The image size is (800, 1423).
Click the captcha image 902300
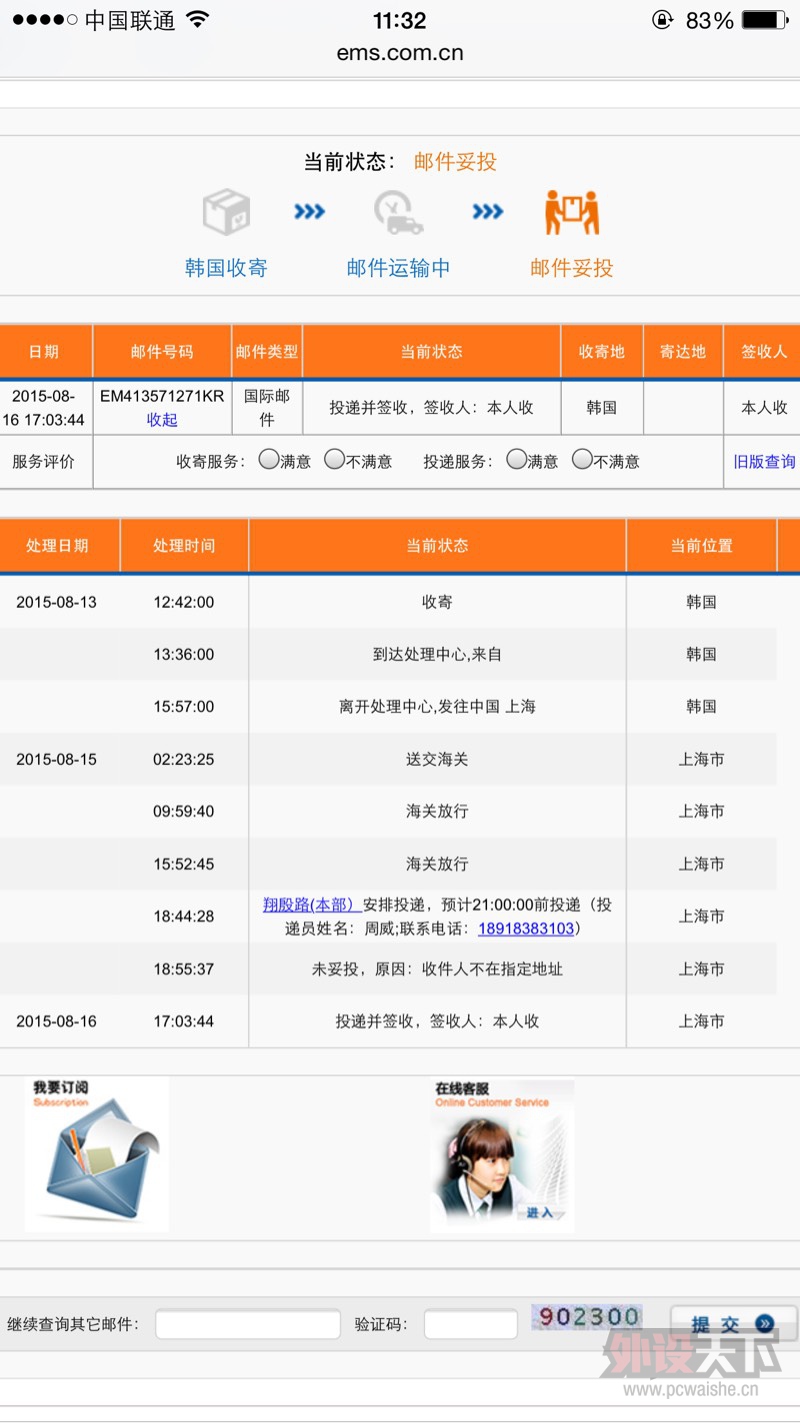click(587, 1317)
